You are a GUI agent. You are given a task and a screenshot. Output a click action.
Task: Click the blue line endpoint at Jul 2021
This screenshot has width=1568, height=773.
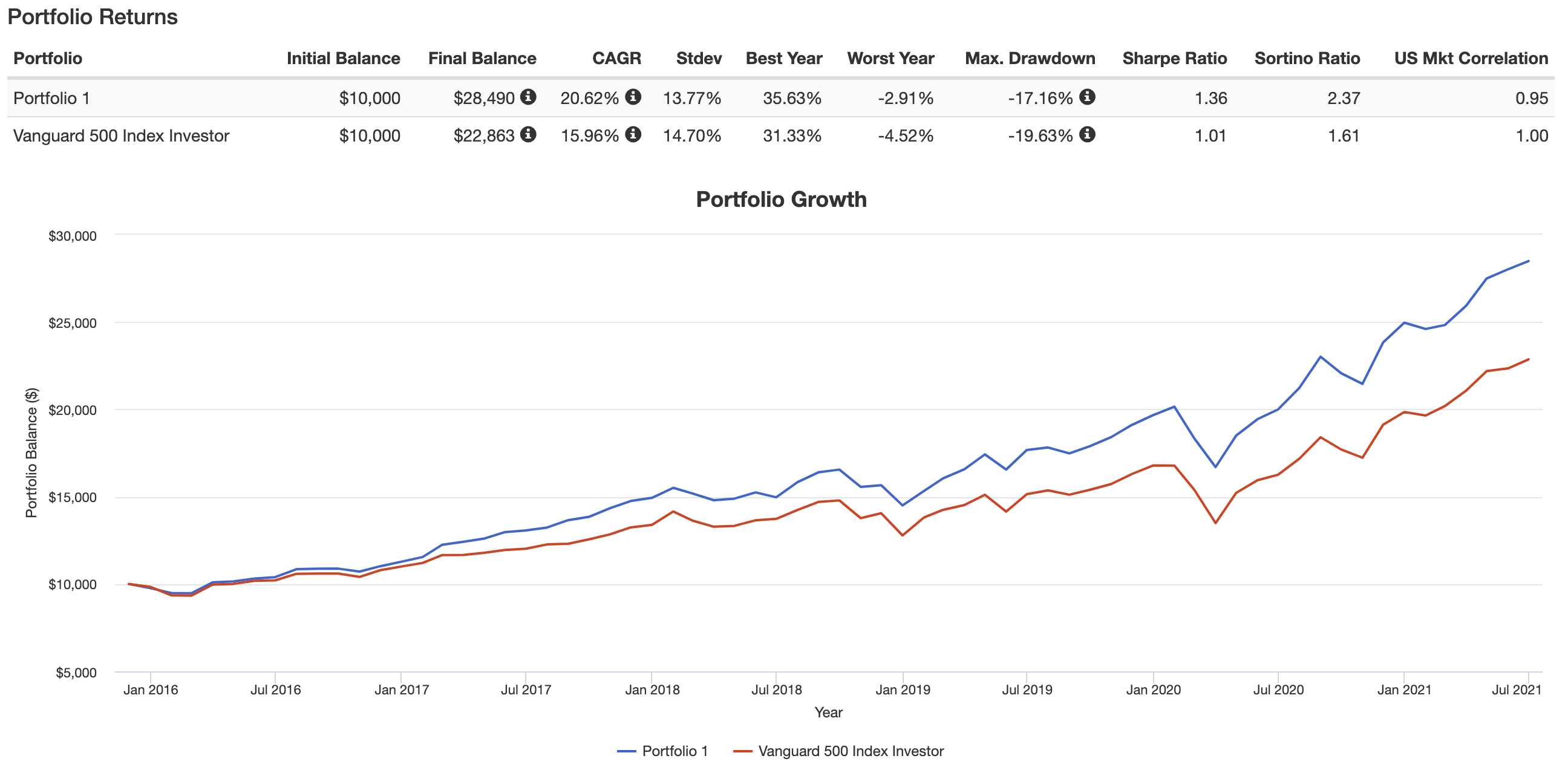pos(1528,261)
